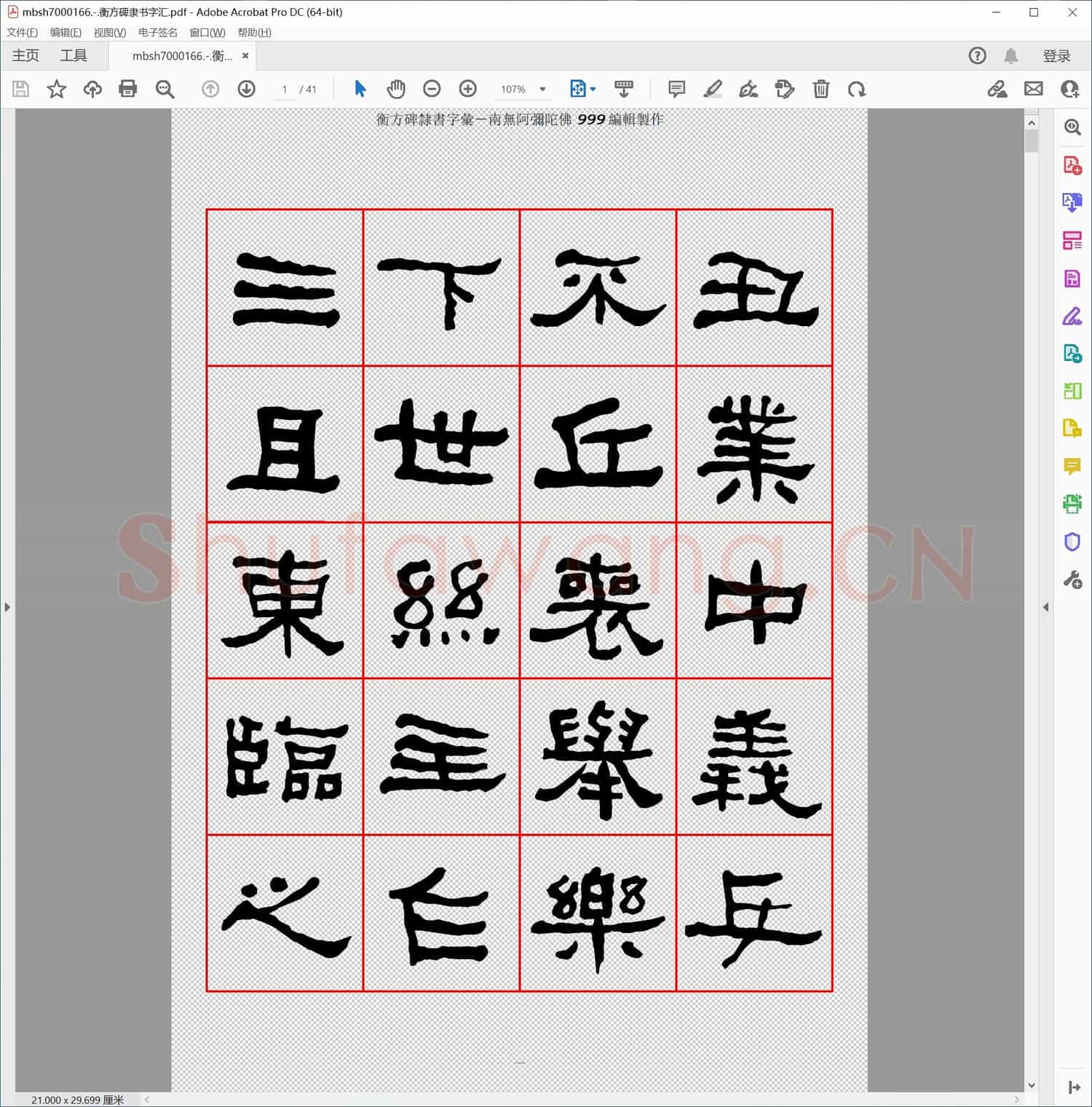Open the Scan & OCR tool
The height and width of the screenshot is (1107, 1092).
tap(1072, 502)
